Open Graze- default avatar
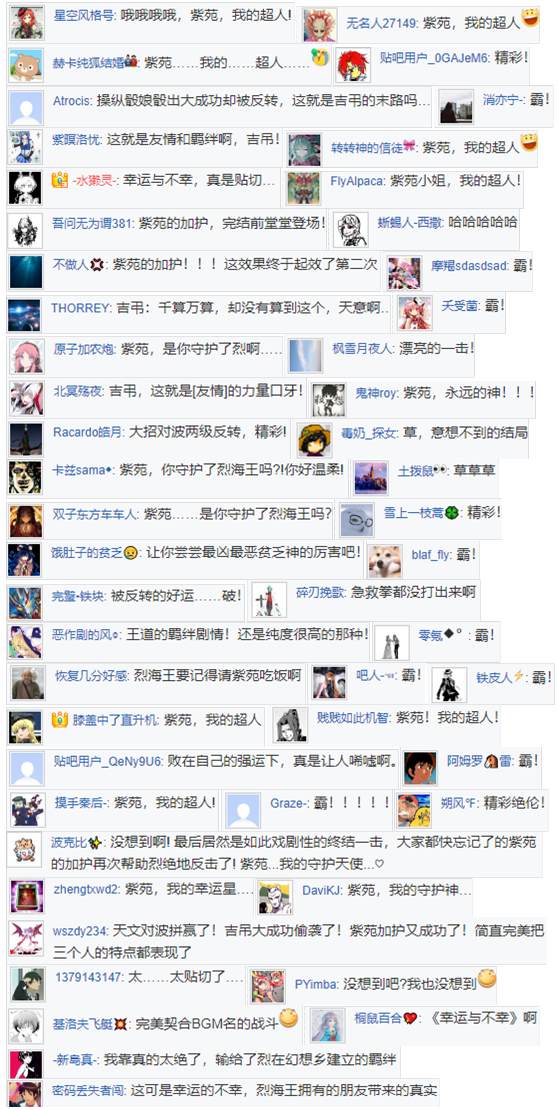This screenshot has width=558, height=1110. 243,811
